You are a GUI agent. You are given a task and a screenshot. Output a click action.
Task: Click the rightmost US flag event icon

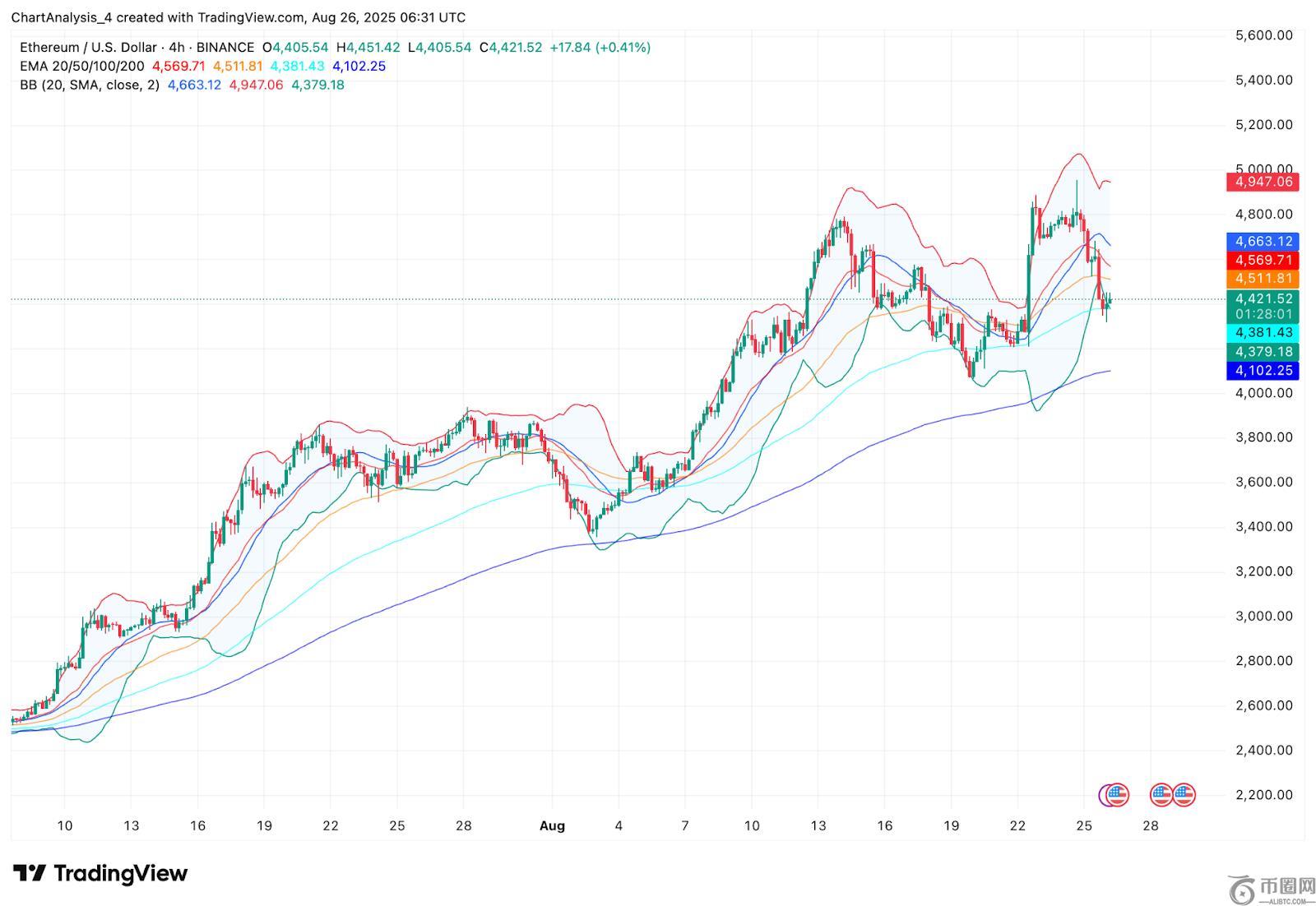pos(1184,794)
